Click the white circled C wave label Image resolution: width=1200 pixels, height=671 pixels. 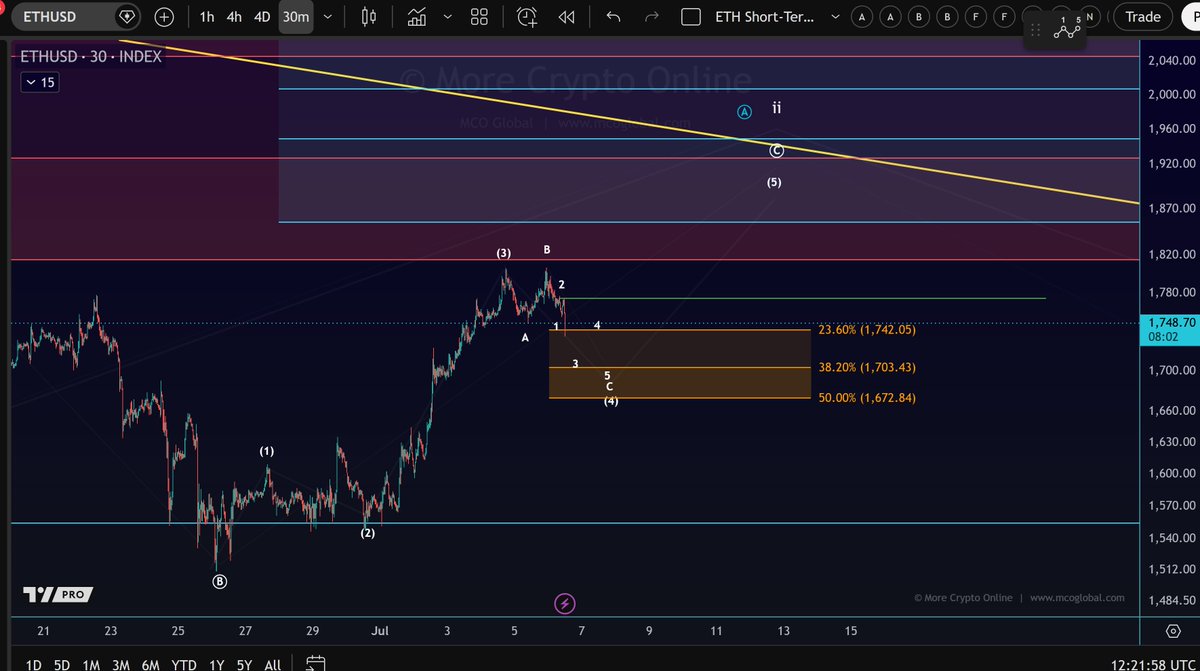coord(776,151)
